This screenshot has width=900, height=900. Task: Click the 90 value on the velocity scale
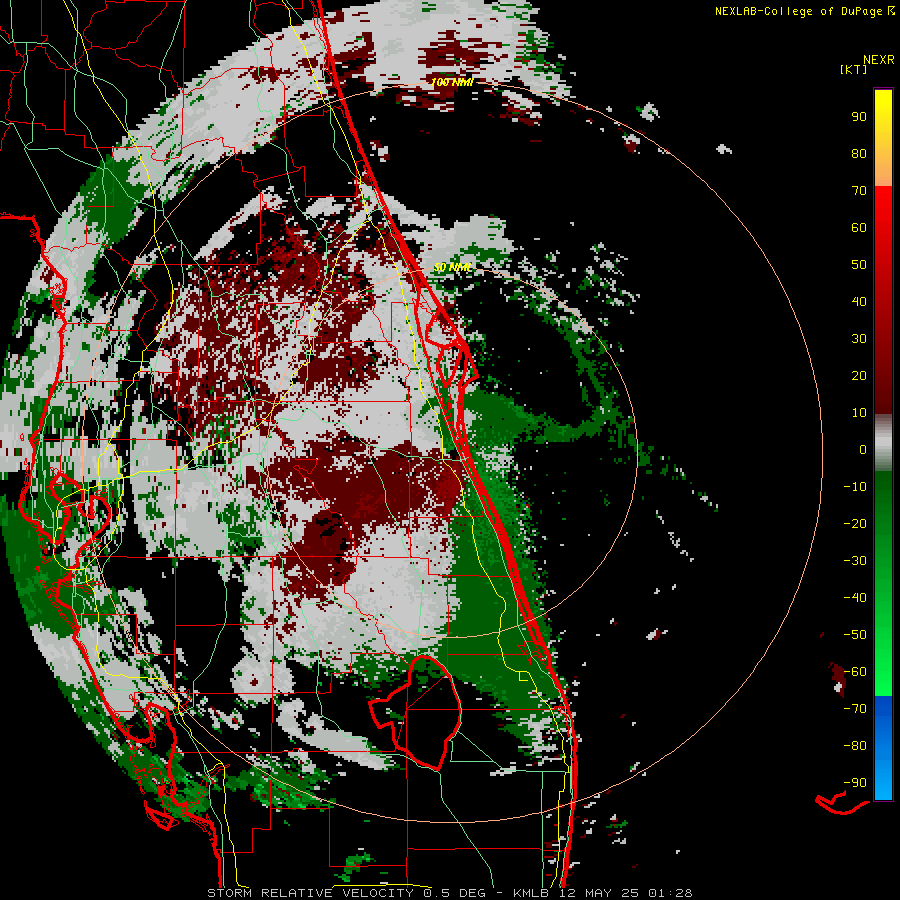point(859,117)
